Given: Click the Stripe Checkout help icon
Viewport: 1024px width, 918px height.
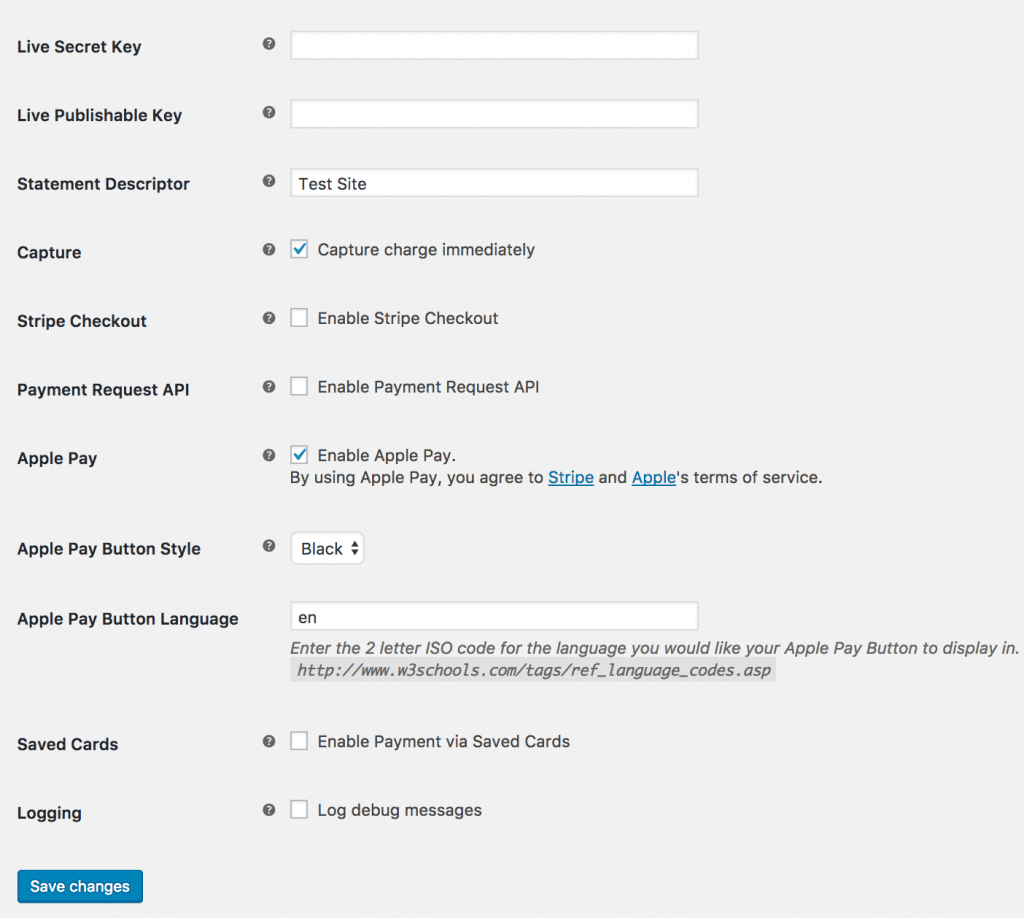Looking at the screenshot, I should point(269,318).
